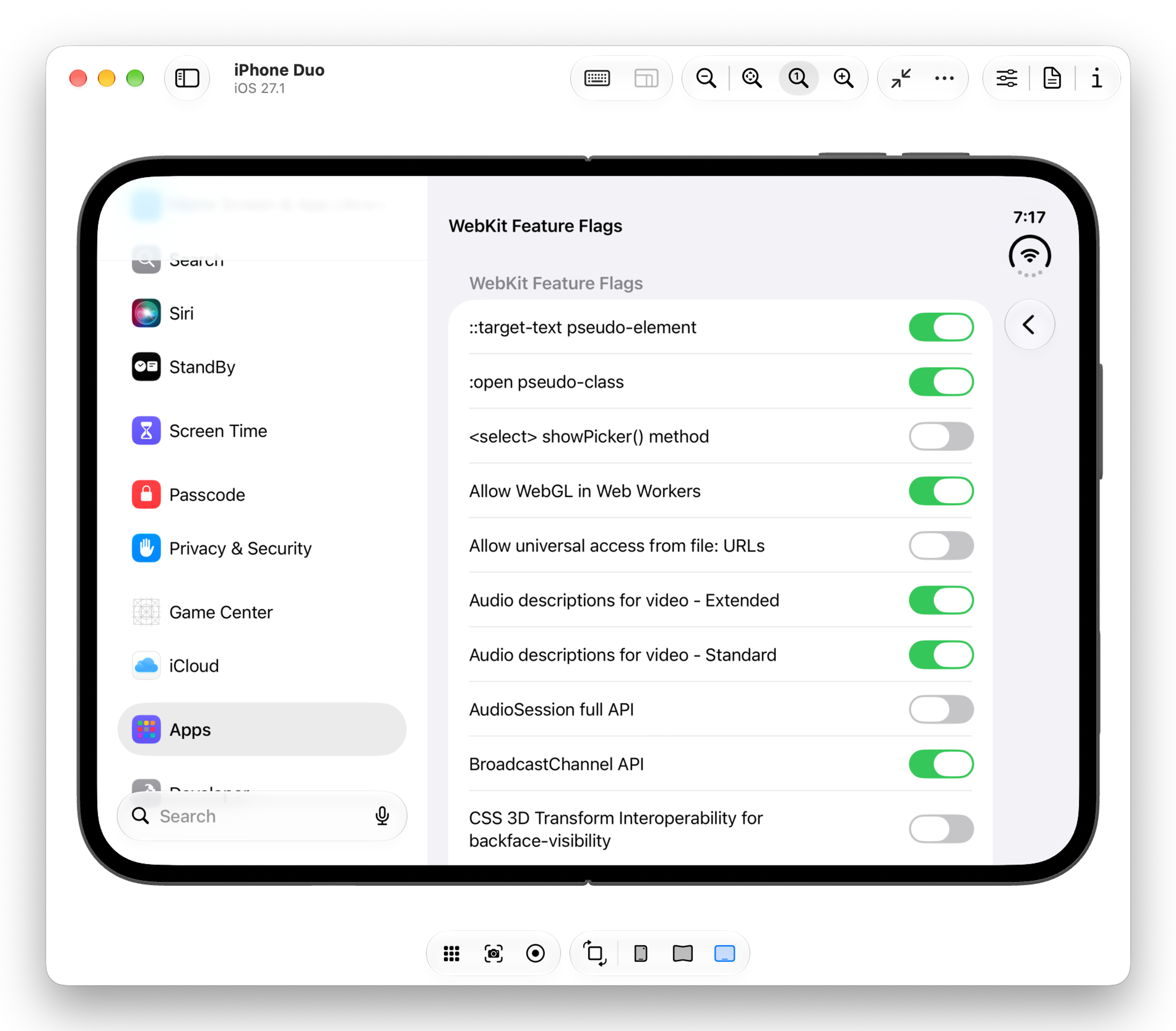Viewport: 1176px width, 1031px height.
Task: Open Siri settings in sidebar
Action: (x=262, y=313)
